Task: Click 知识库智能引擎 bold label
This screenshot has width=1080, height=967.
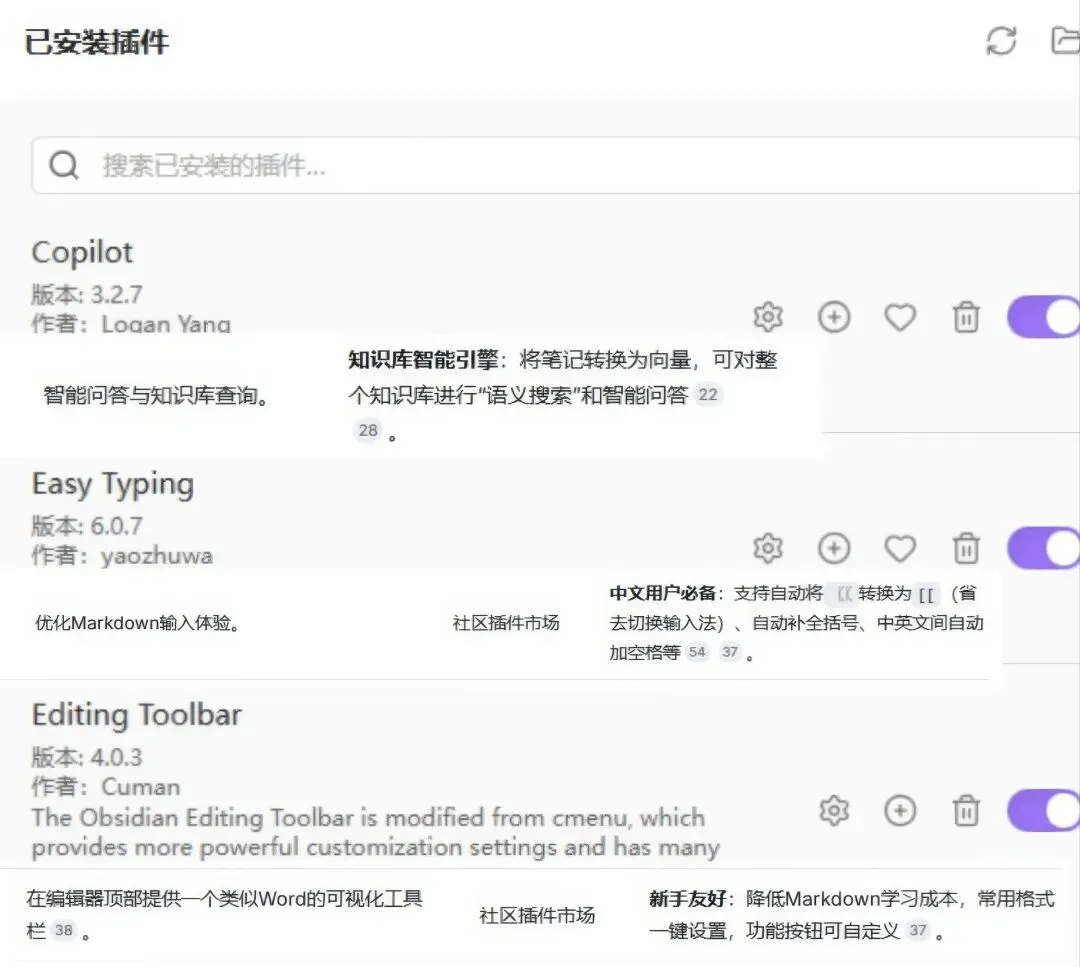Action: 423,360
